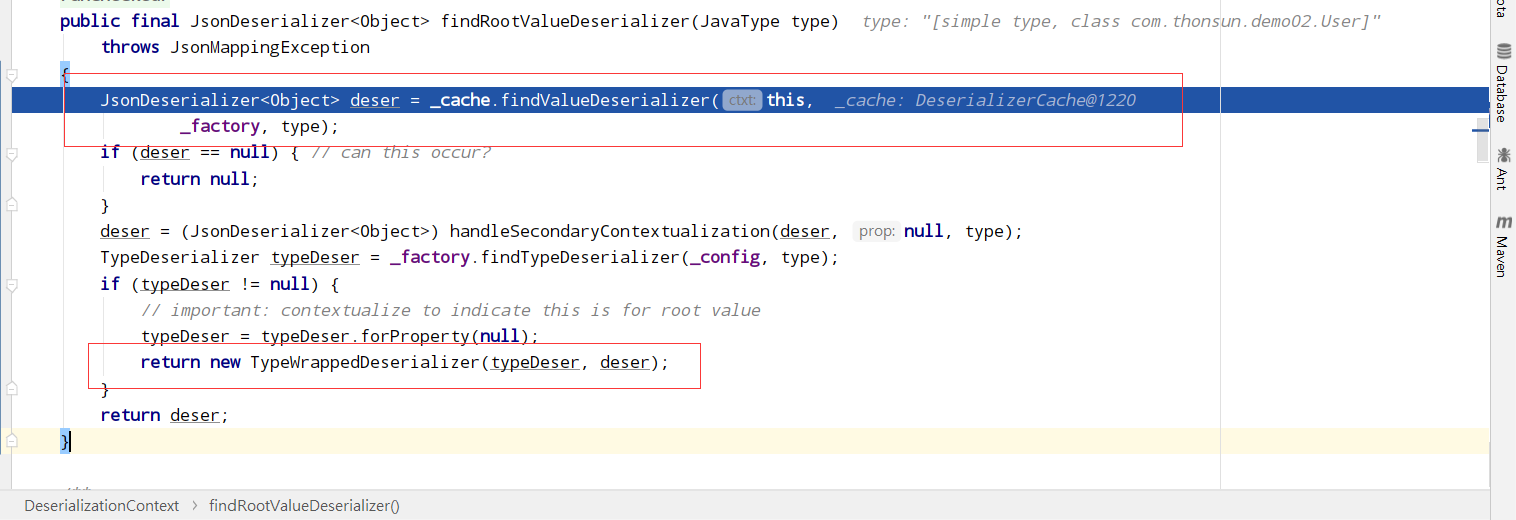
Task: Click the 'this' keyword argument
Action: pos(785,100)
